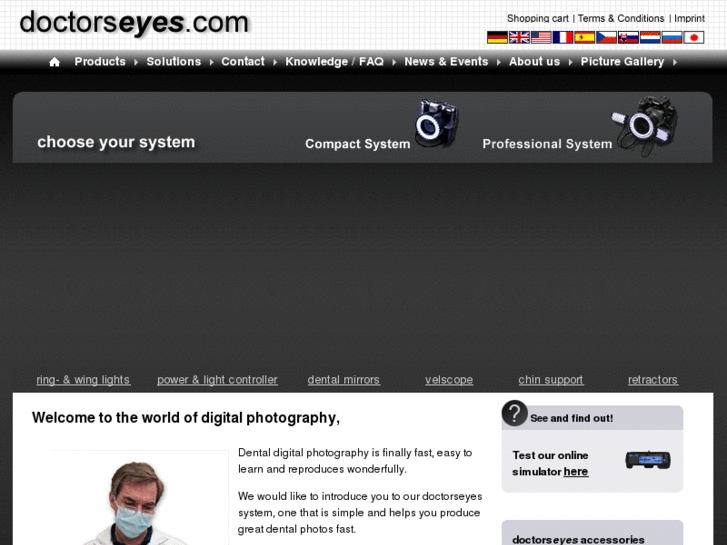Open power & light controller link
This screenshot has height=545, width=727.
217,380
